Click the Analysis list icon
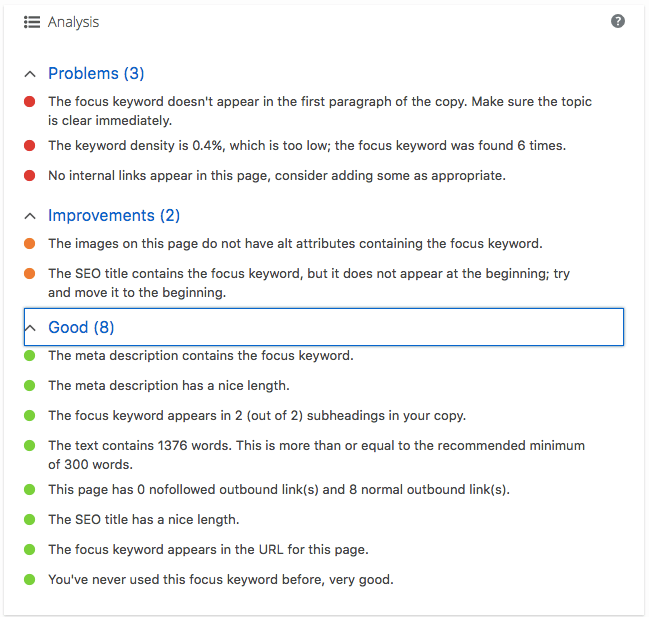This screenshot has height=617, width=649. pos(32,22)
